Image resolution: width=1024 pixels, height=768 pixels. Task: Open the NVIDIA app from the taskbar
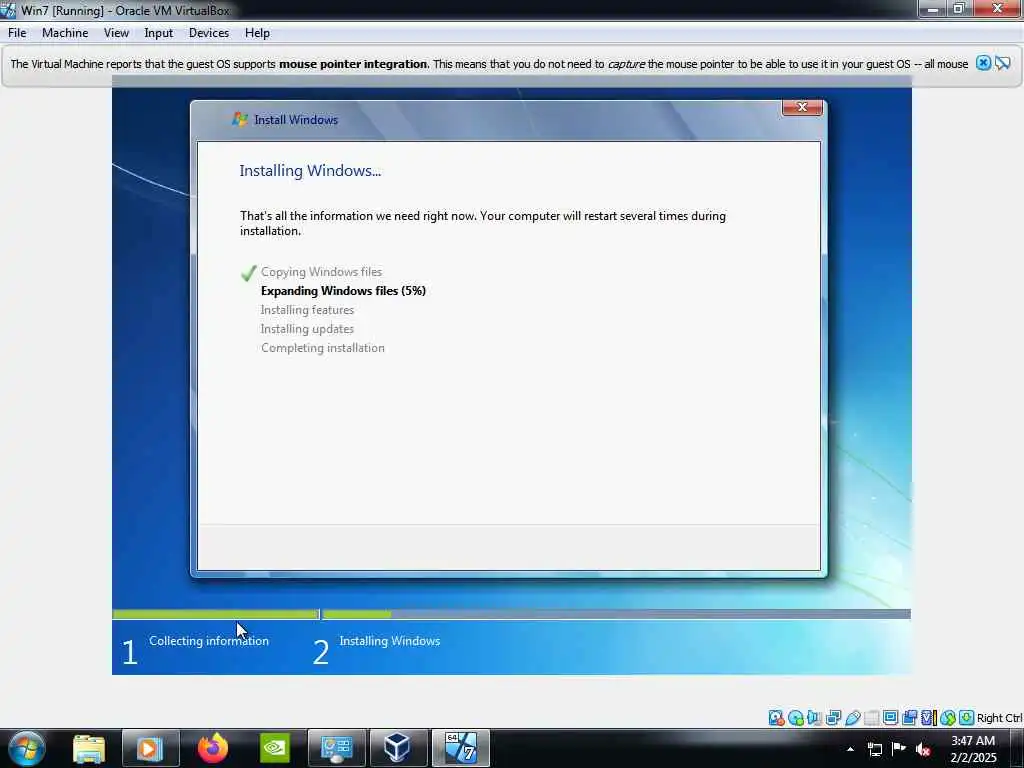275,748
